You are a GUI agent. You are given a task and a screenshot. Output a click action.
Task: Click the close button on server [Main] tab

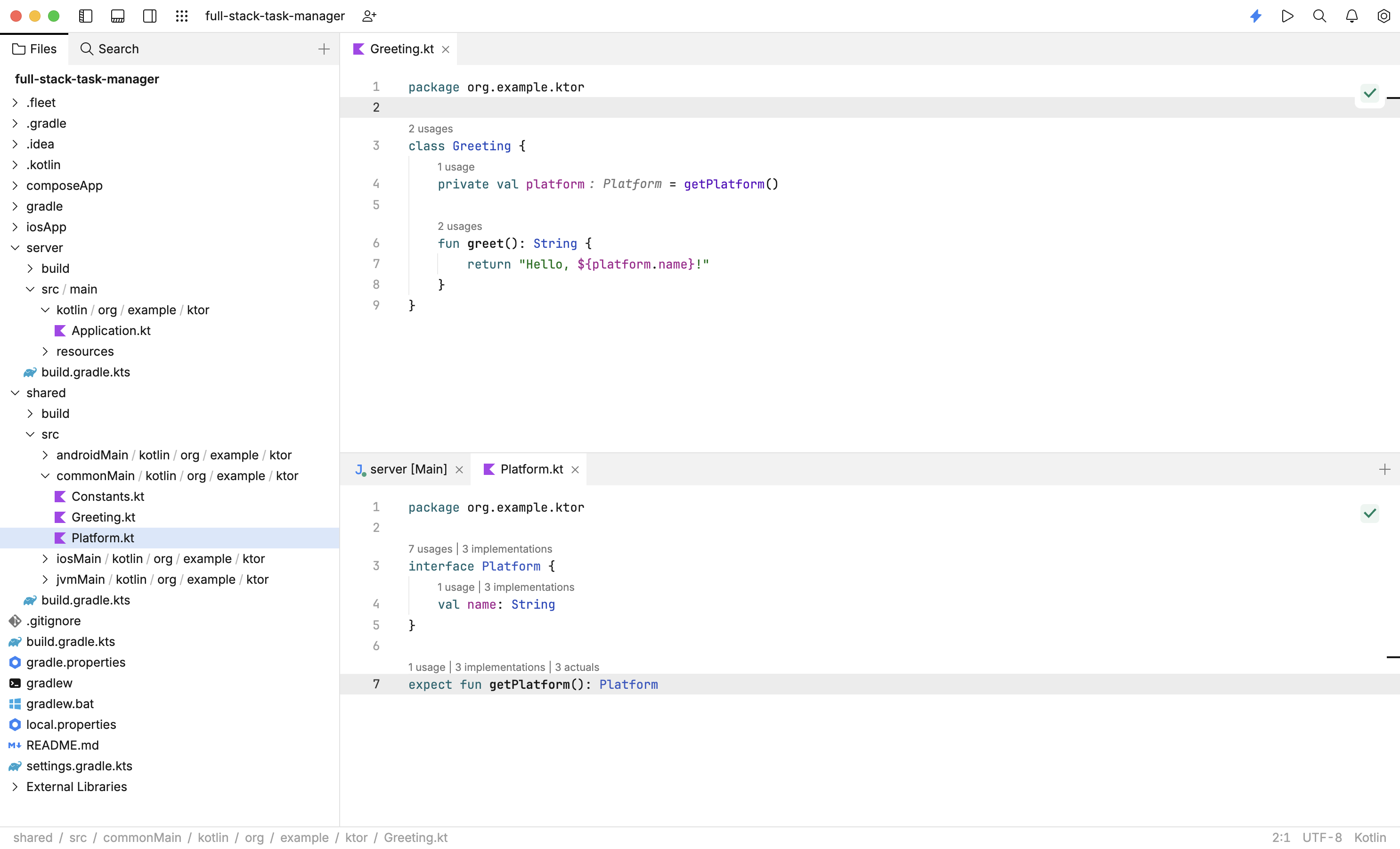coord(459,469)
